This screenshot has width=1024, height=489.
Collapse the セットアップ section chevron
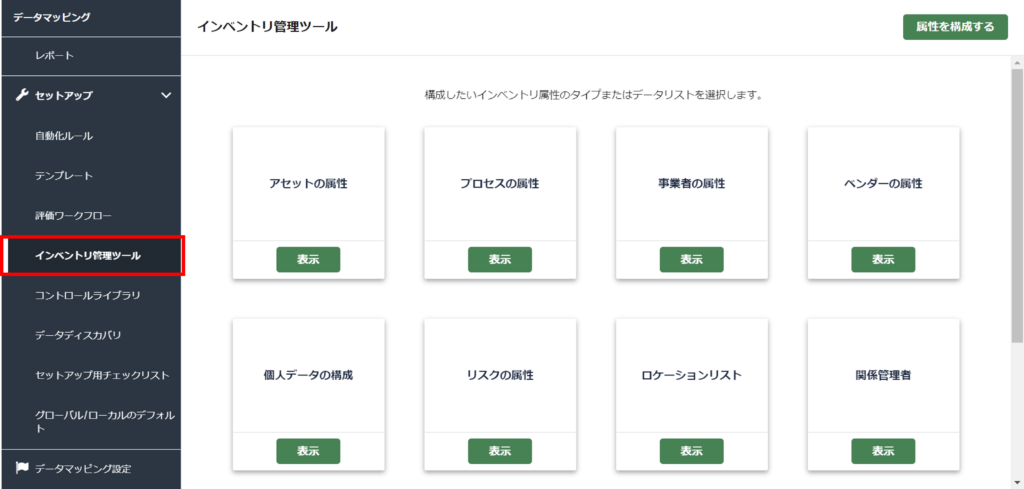[x=166, y=95]
